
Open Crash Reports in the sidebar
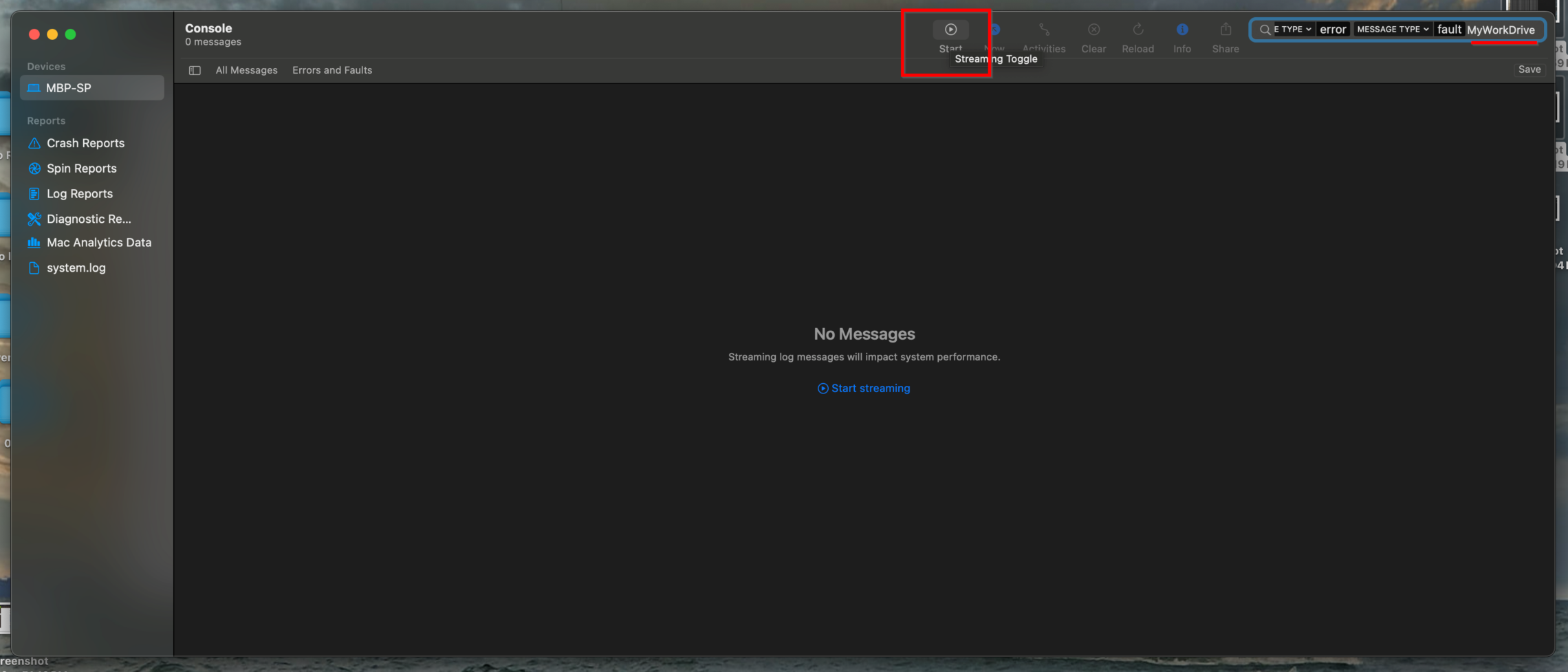click(x=85, y=143)
